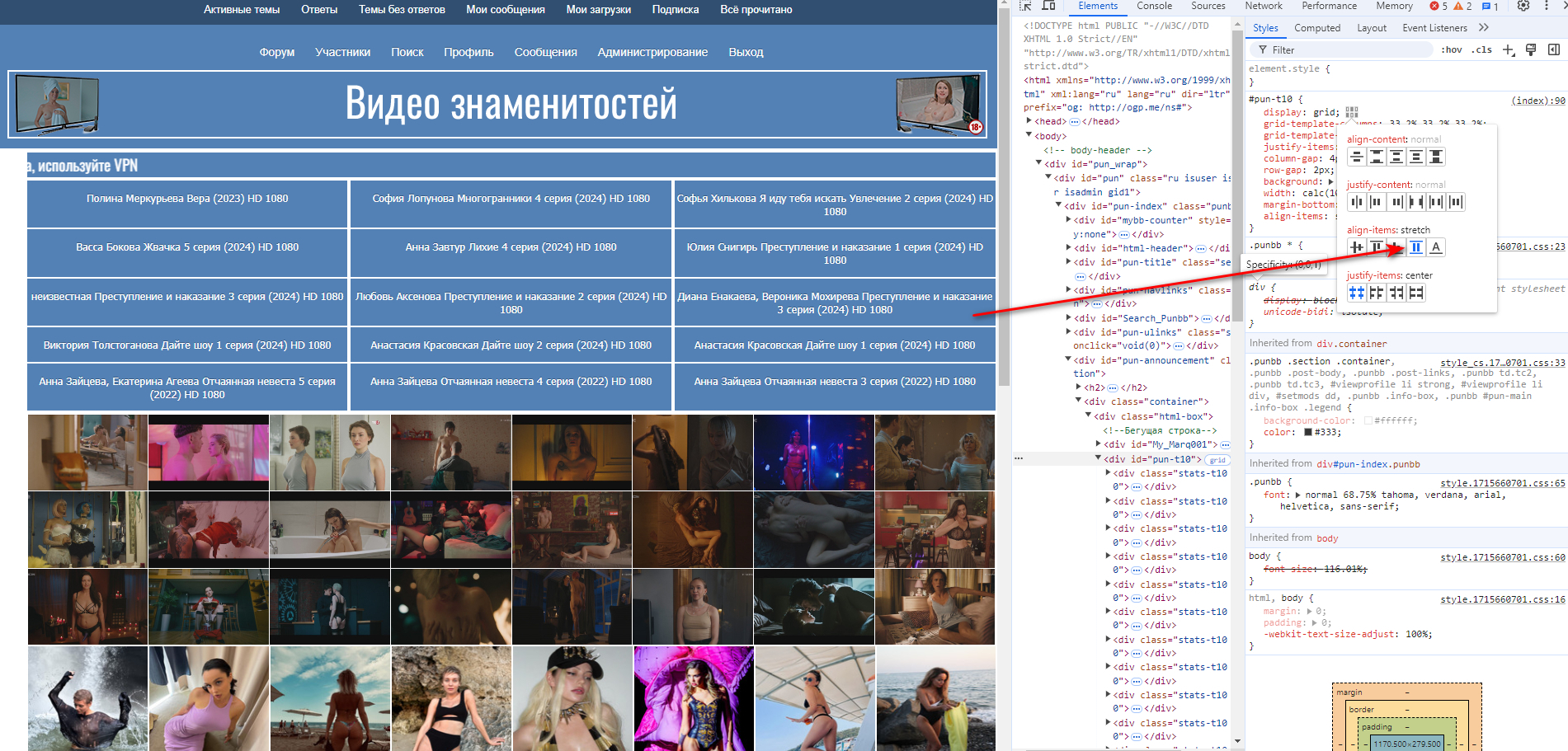Viewport: 1568px width, 751px height.
Task: Open DevTools settings gear
Action: [x=1523, y=6]
